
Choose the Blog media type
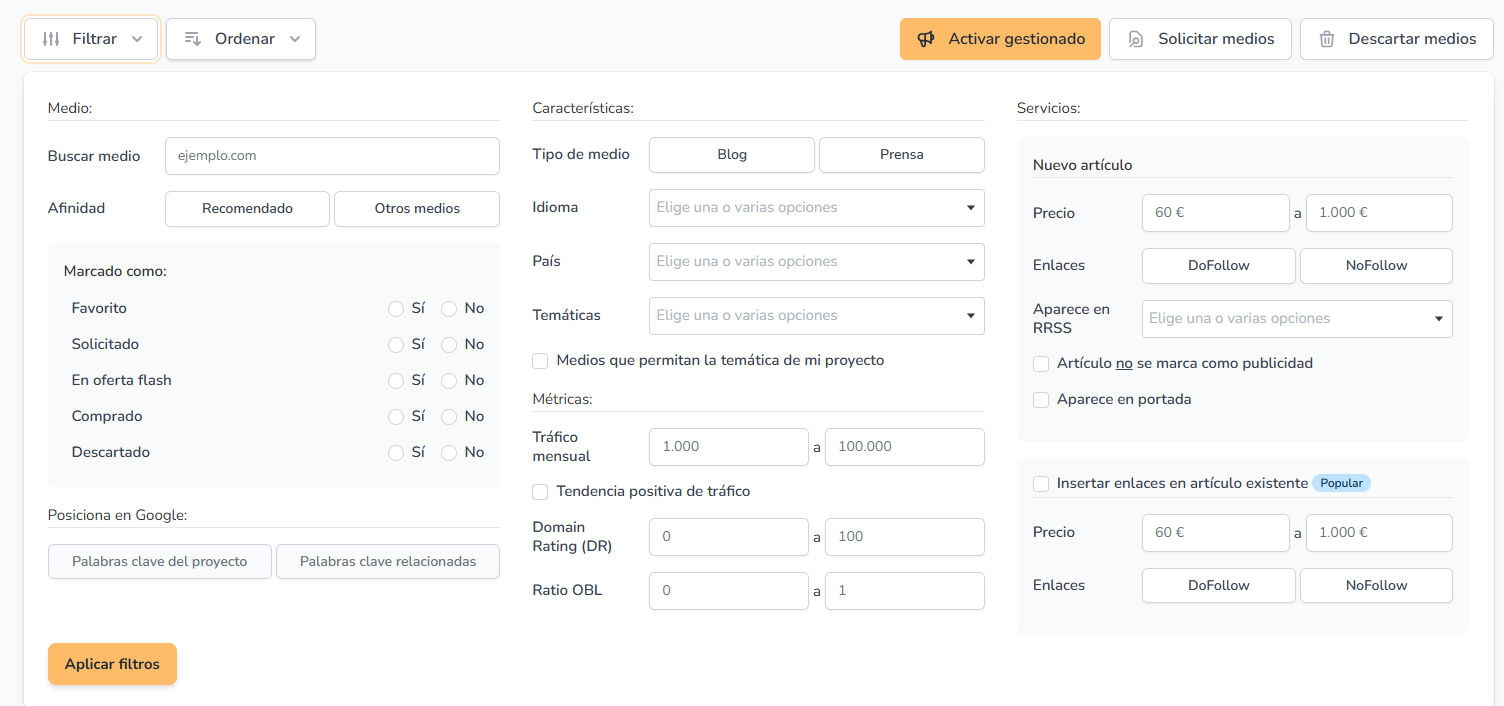732,155
